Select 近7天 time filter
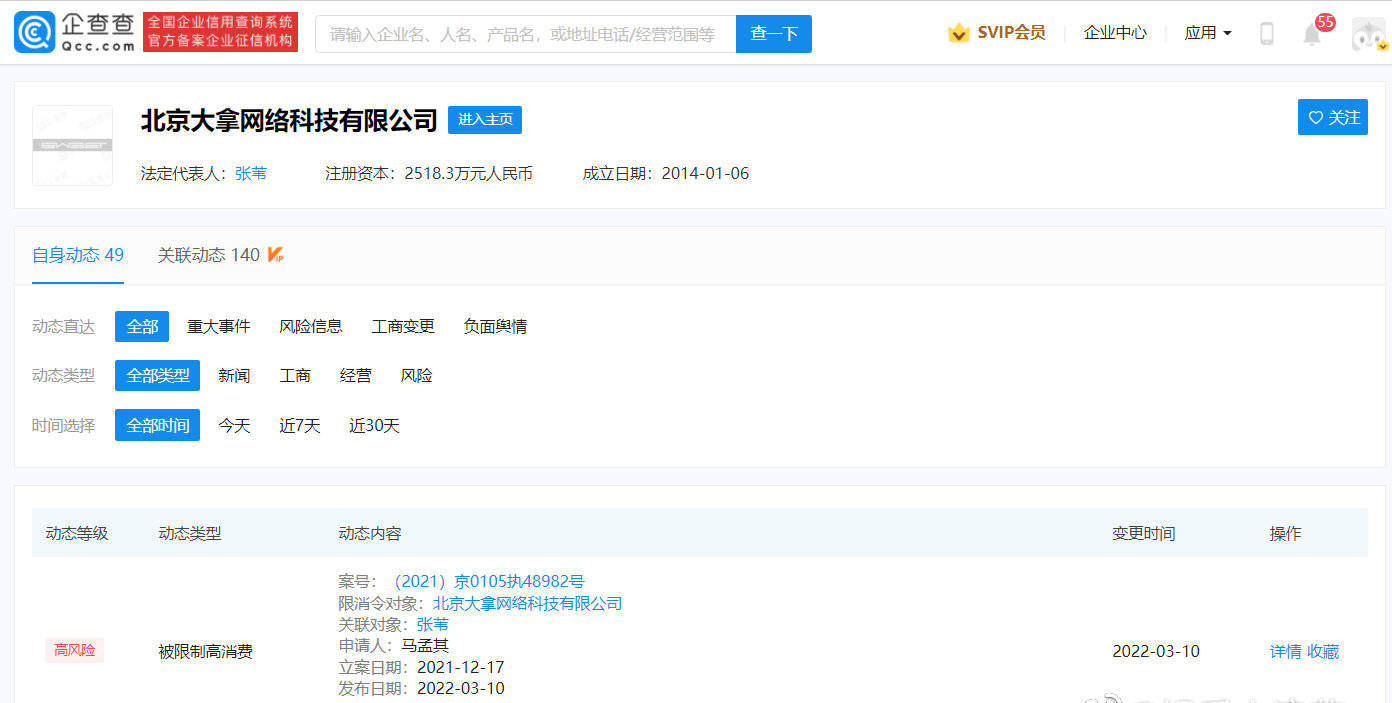 tap(300, 425)
